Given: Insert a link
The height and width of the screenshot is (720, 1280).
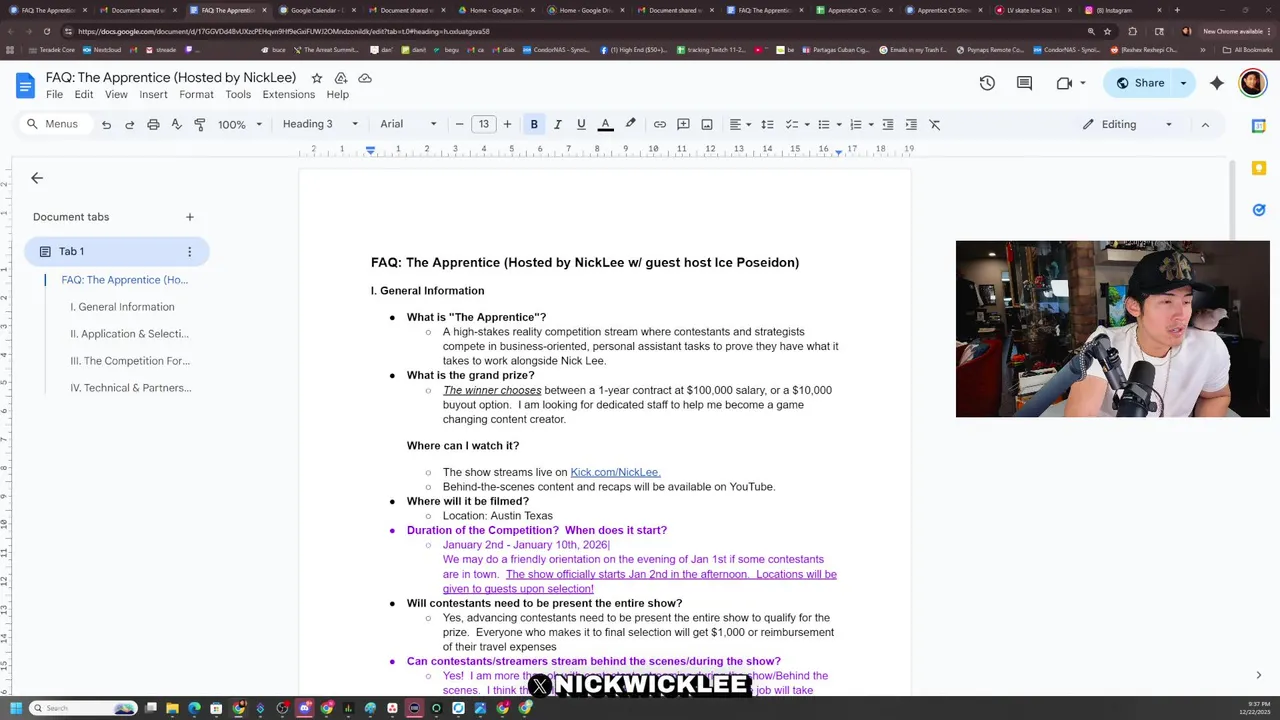Looking at the screenshot, I should [x=660, y=124].
